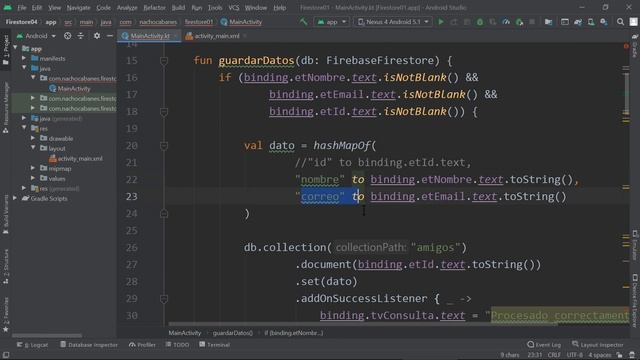Open Project panel settings gear
Viewport: 640px width, 360px height.
(x=97, y=36)
